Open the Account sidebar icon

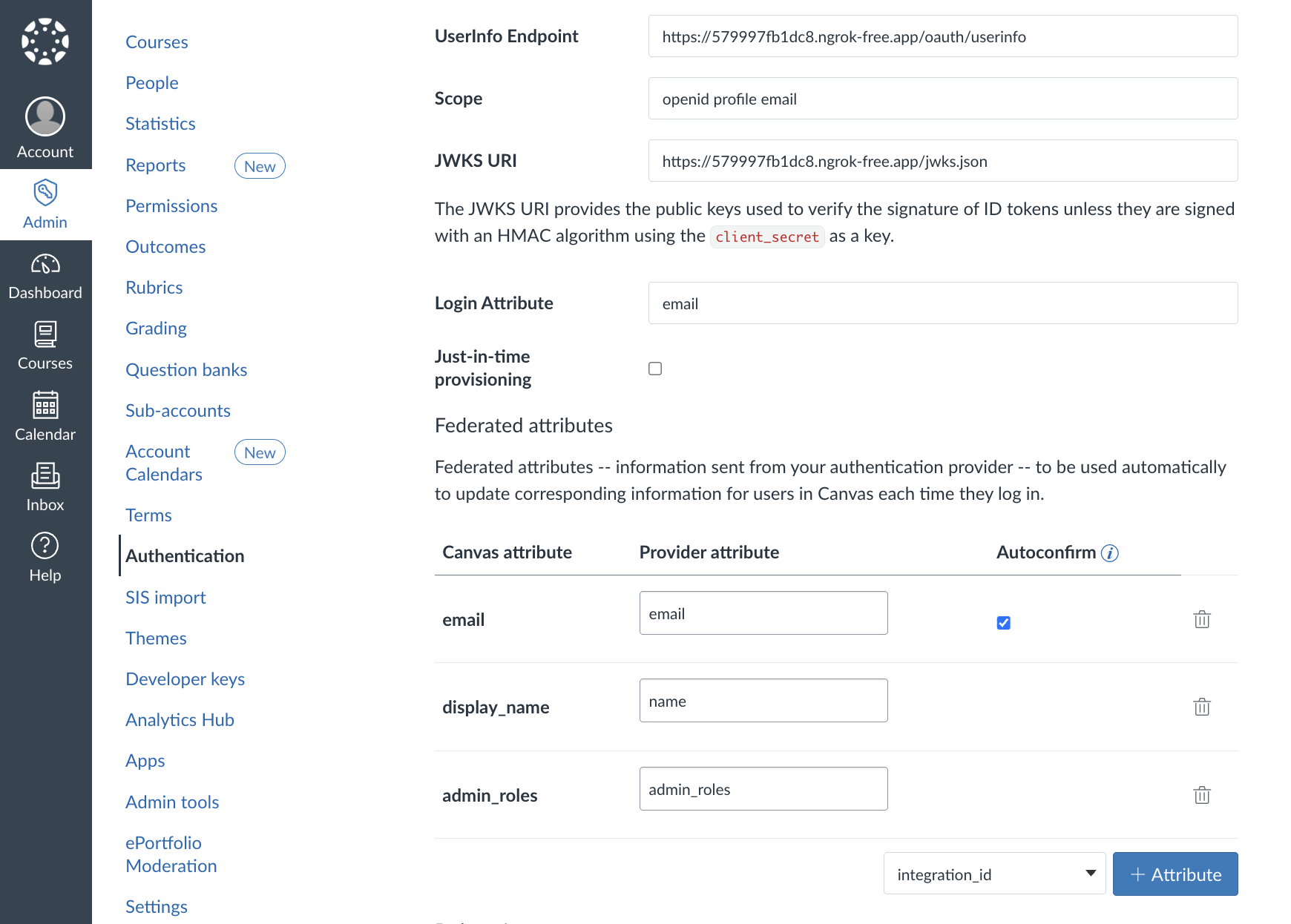[45, 116]
